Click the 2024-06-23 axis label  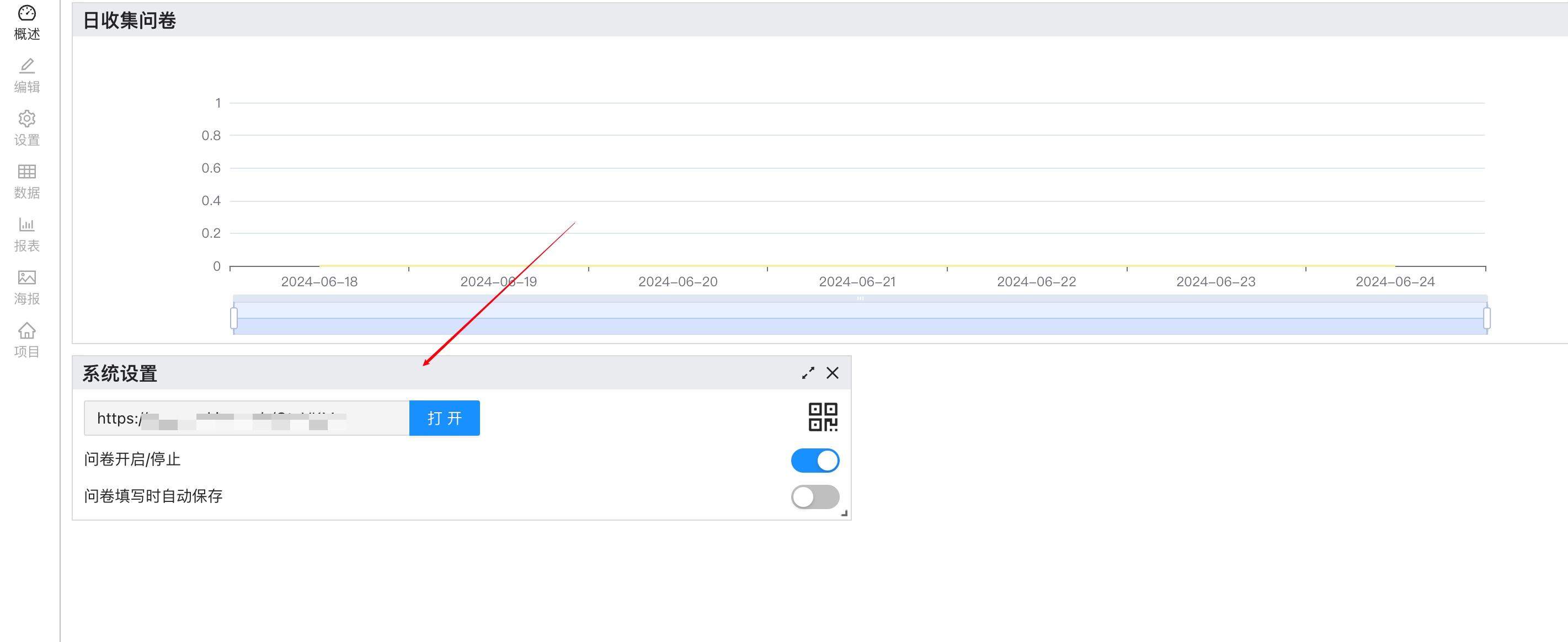tap(1215, 282)
